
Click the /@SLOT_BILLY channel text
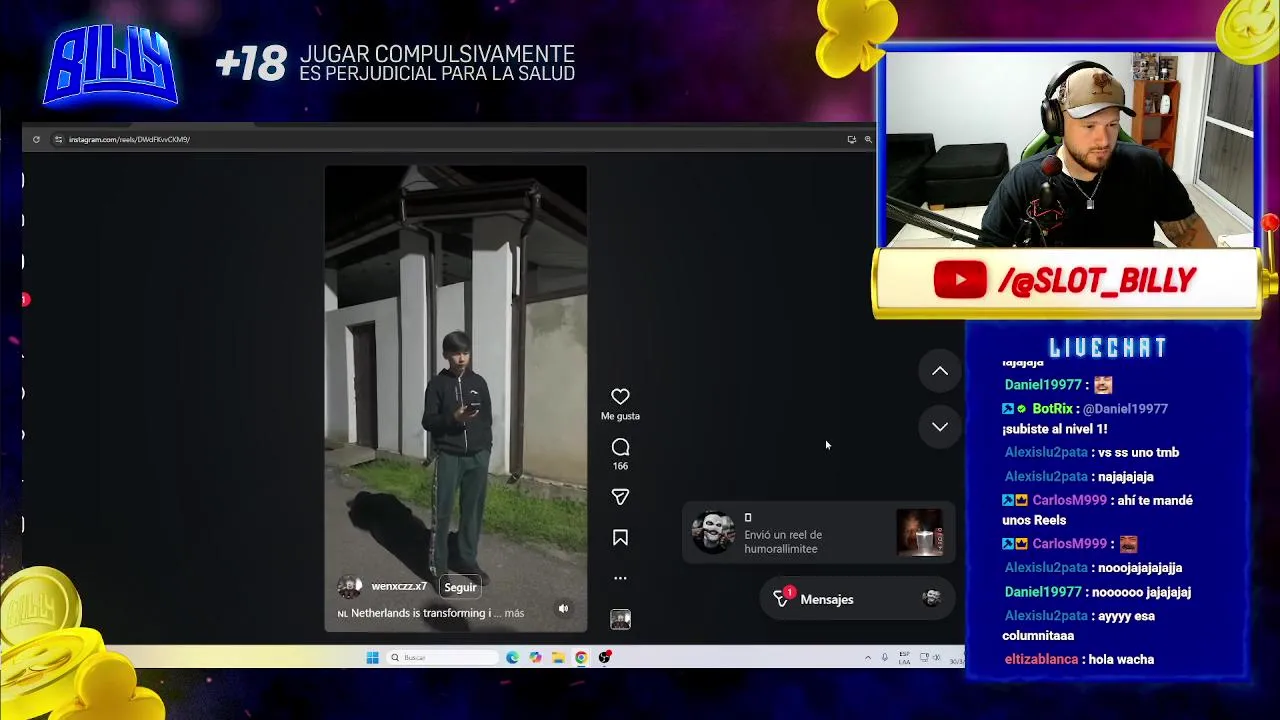tap(1097, 282)
